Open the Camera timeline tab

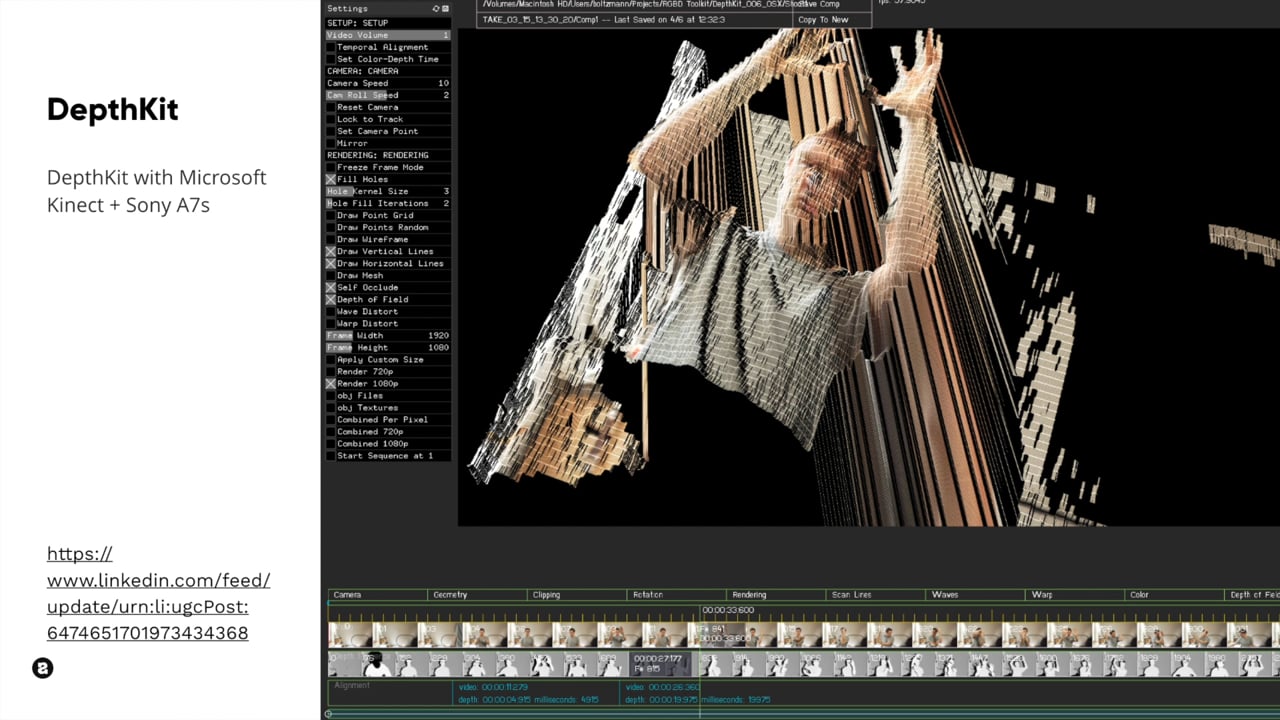click(377, 594)
